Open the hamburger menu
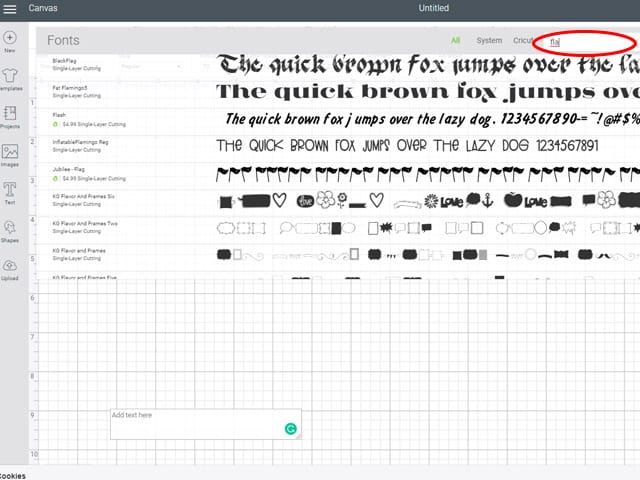The image size is (640, 480). pos(9,9)
